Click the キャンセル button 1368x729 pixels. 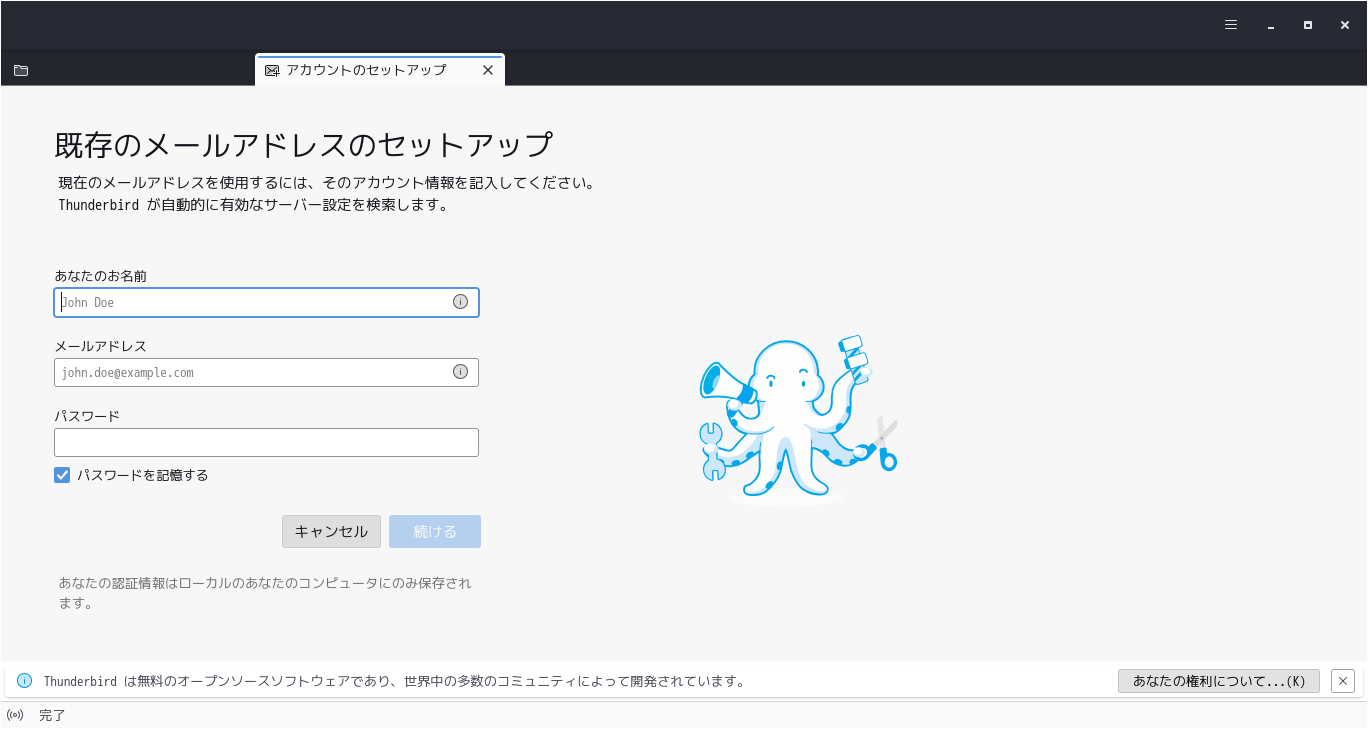pyautogui.click(x=331, y=531)
